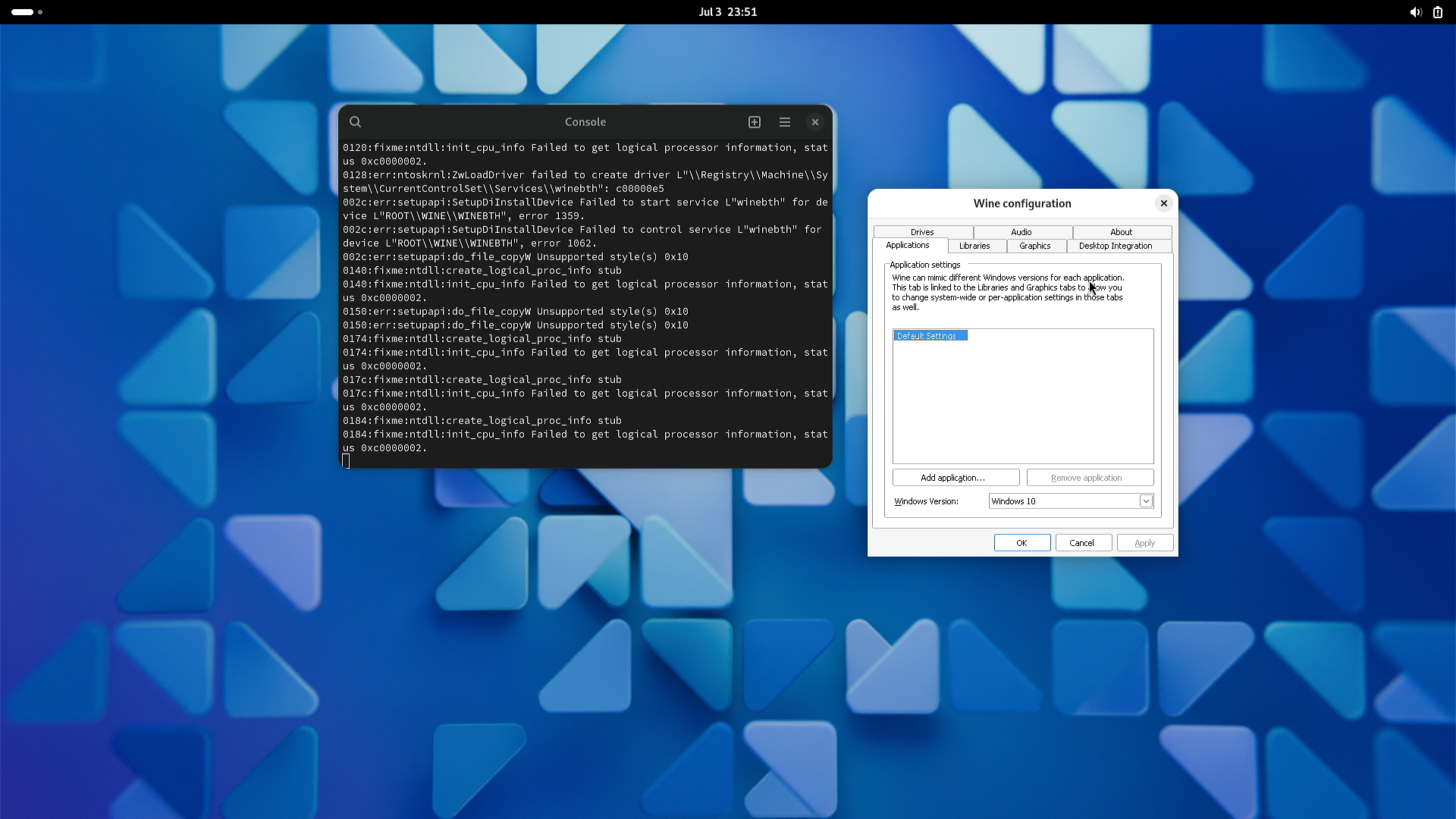
Task: Switch to the Libraries tab
Action: (x=975, y=246)
